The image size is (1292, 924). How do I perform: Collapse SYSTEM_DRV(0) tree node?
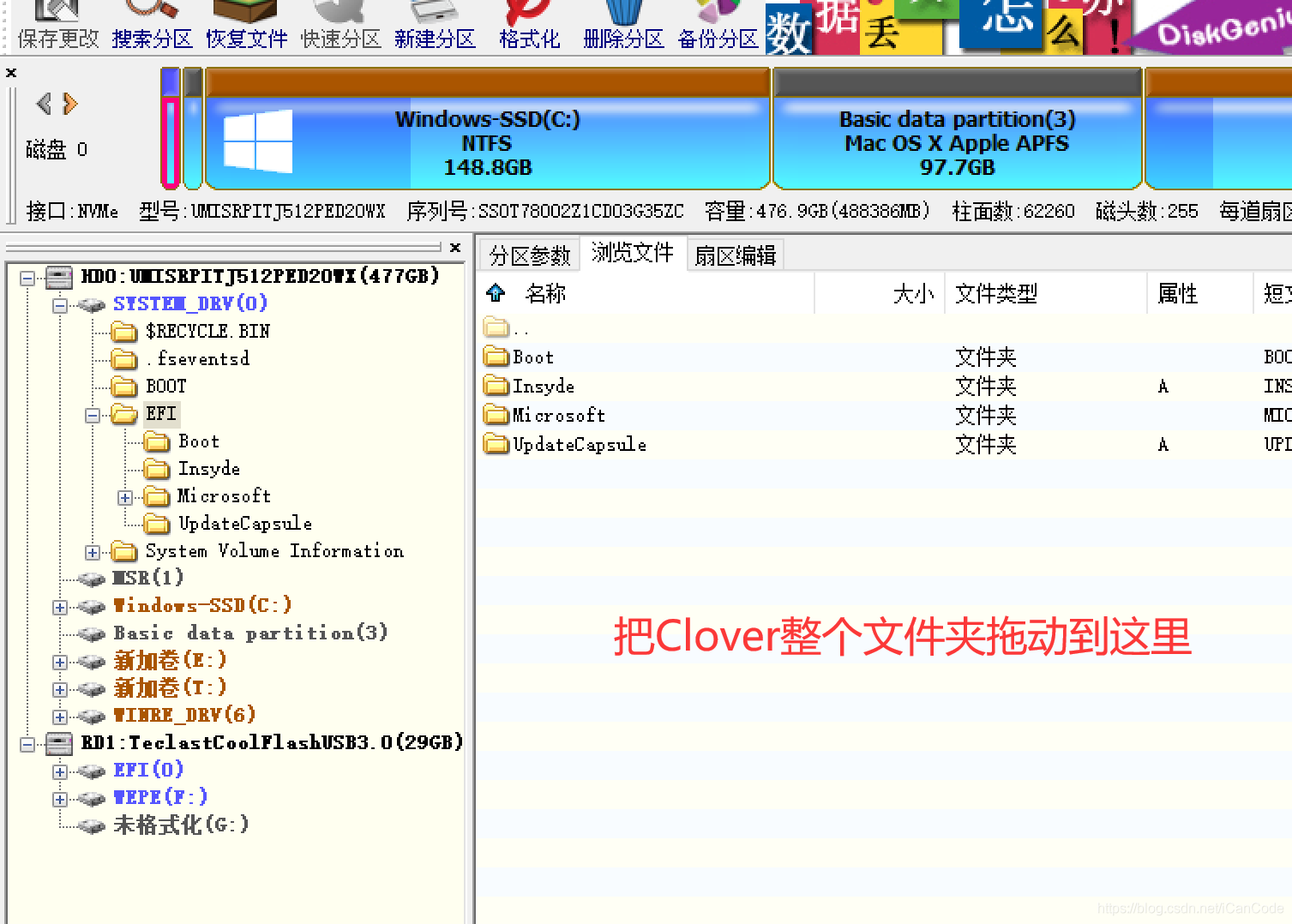pyautogui.click(x=60, y=305)
